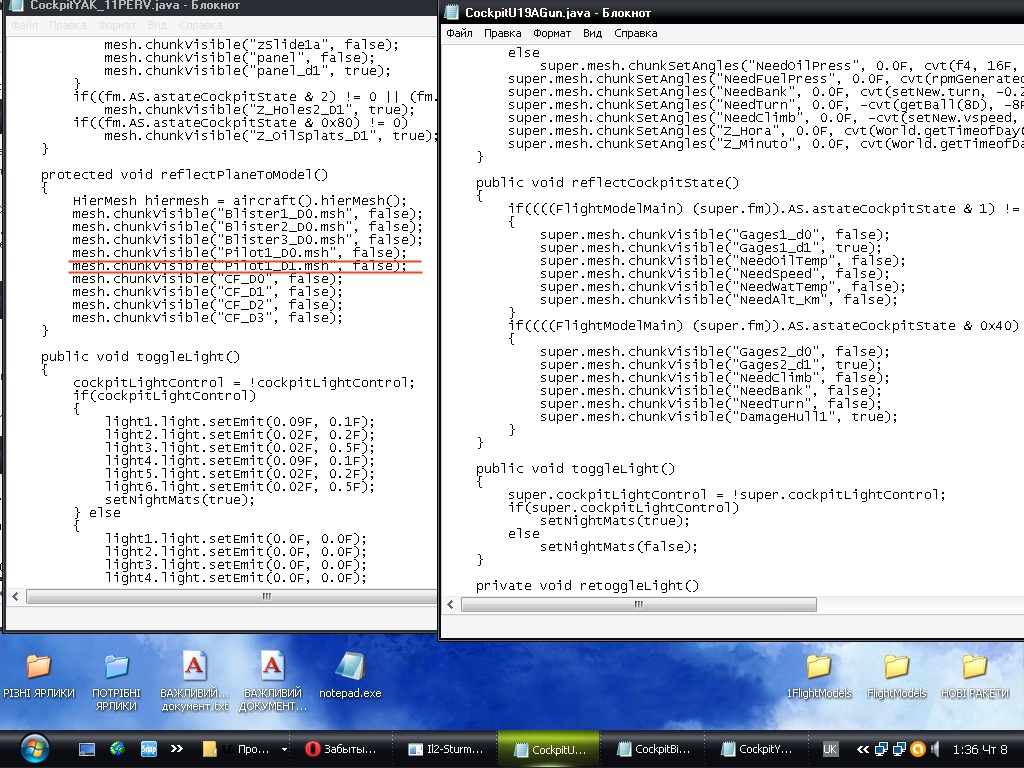The image size is (1024, 768).
Task: Click the chunkVisible "CF_D3" code line
Action: click(207, 317)
